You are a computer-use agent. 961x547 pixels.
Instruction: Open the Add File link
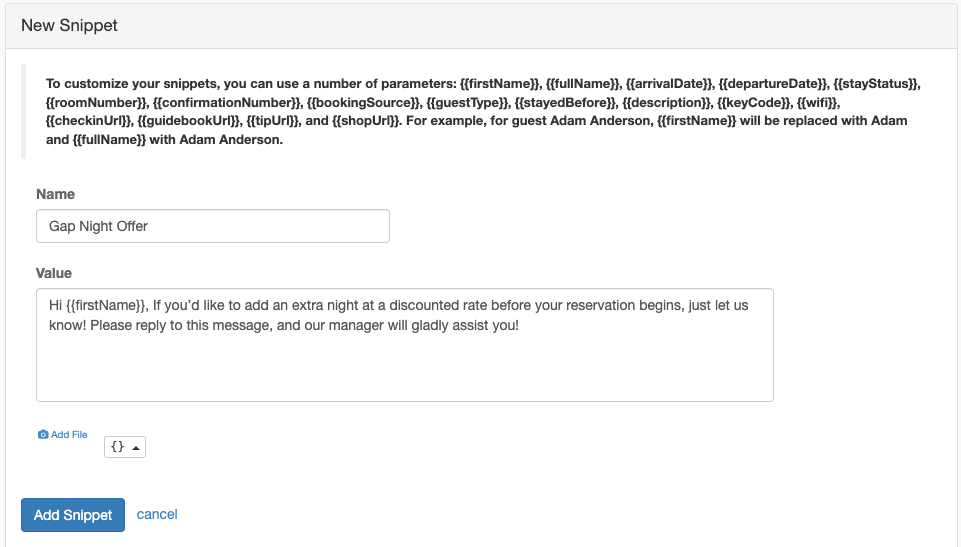63,434
